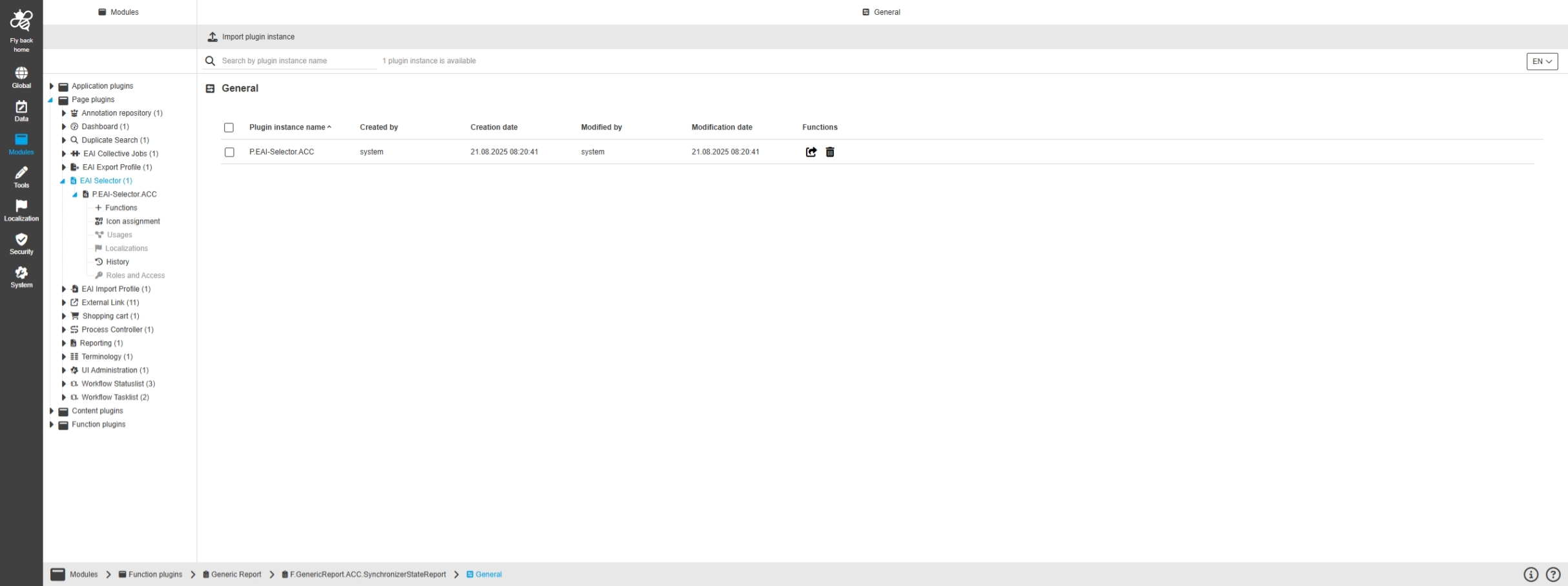
Task: Expand the EAI Import Profile node
Action: (64, 289)
